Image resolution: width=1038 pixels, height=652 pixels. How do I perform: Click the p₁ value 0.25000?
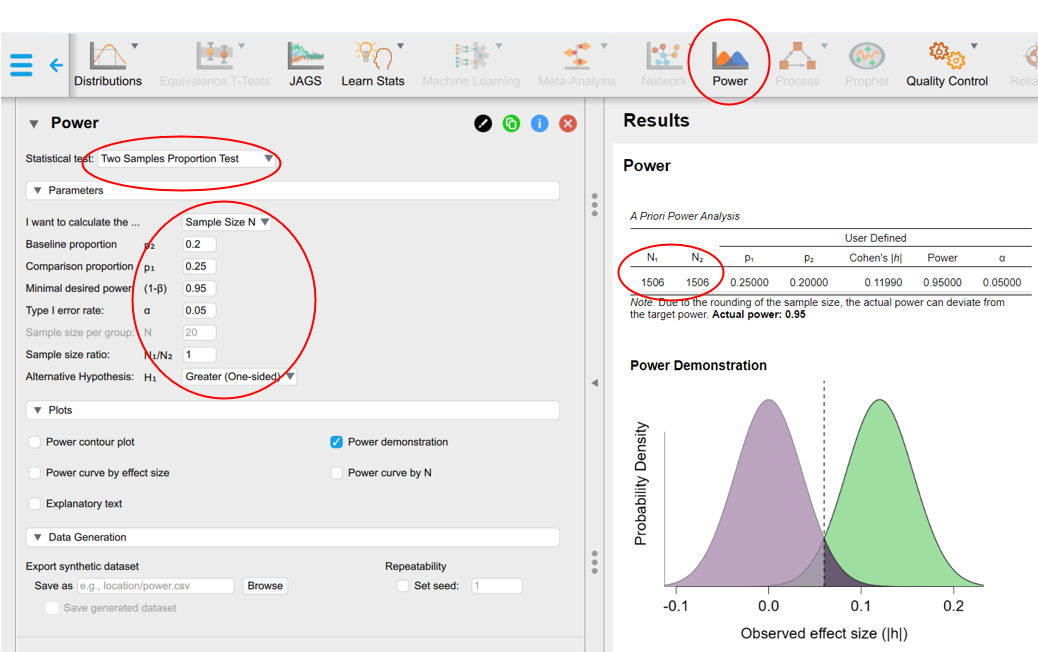click(x=749, y=283)
